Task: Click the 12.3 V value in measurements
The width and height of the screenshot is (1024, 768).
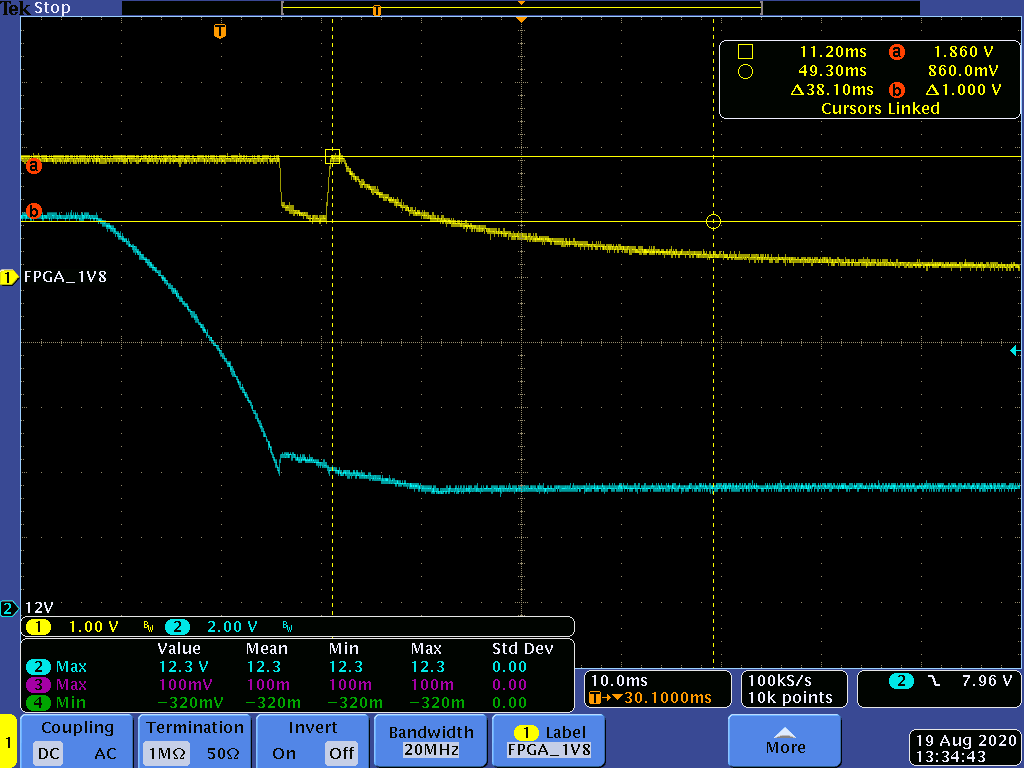Action: (x=184, y=667)
